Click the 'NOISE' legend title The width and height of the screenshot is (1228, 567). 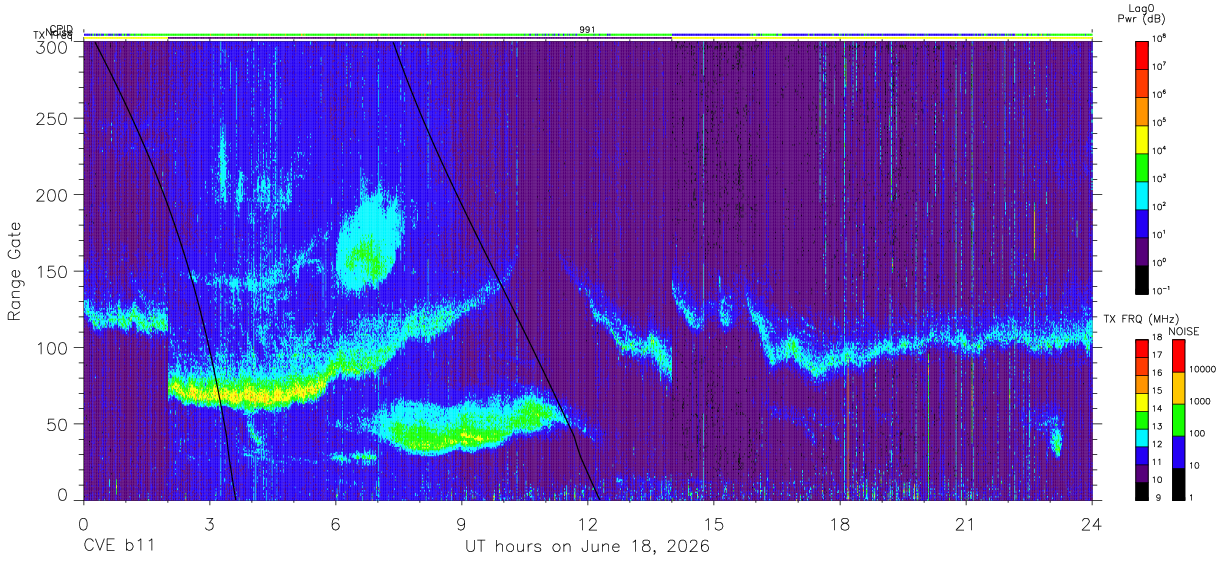tap(1185, 330)
